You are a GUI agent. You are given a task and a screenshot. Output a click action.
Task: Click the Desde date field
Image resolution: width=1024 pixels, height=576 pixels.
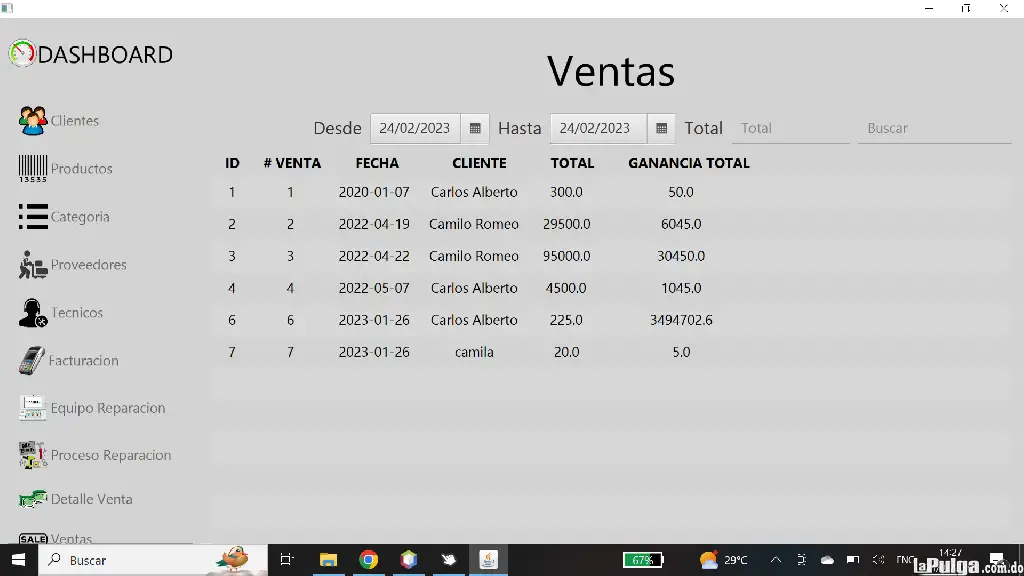[x=415, y=128]
